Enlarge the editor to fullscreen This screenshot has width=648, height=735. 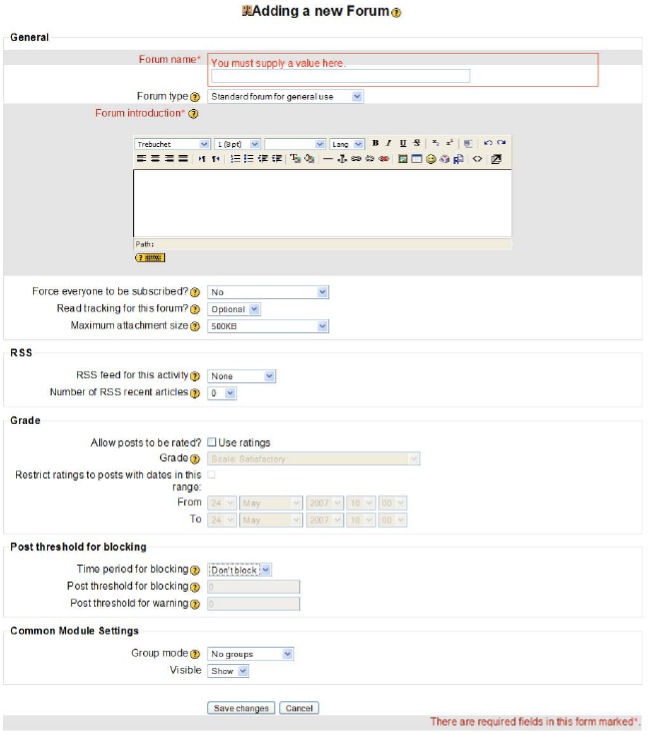(495, 159)
